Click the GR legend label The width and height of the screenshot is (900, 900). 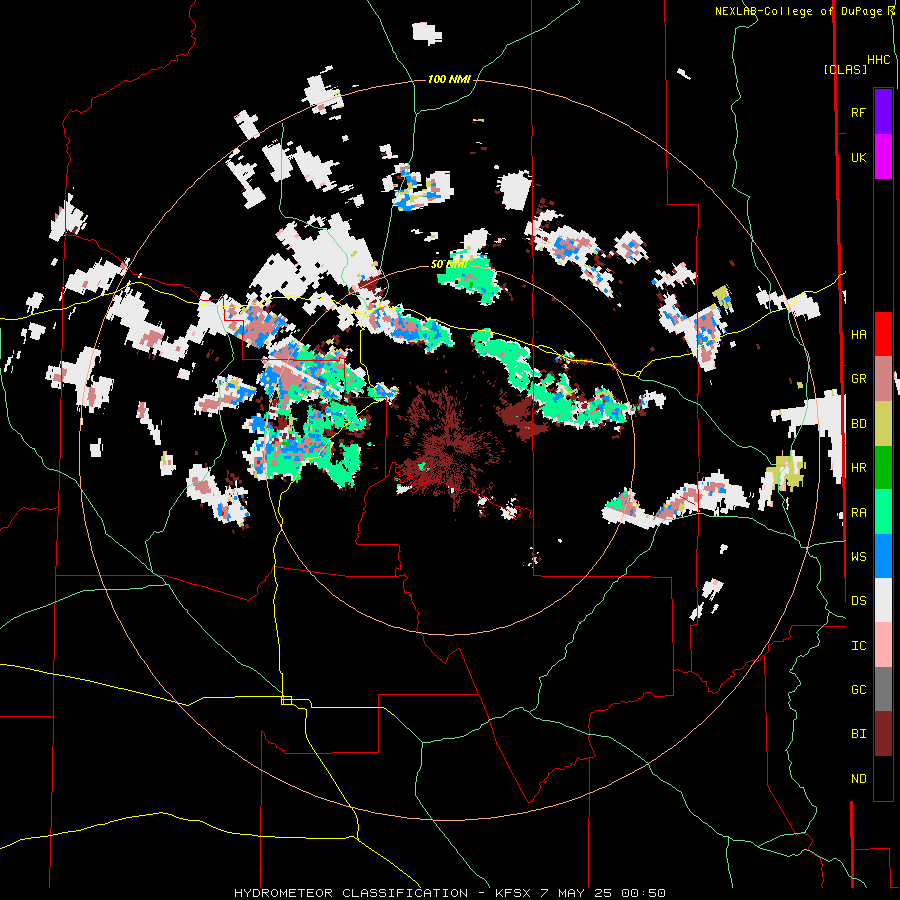[x=858, y=379]
